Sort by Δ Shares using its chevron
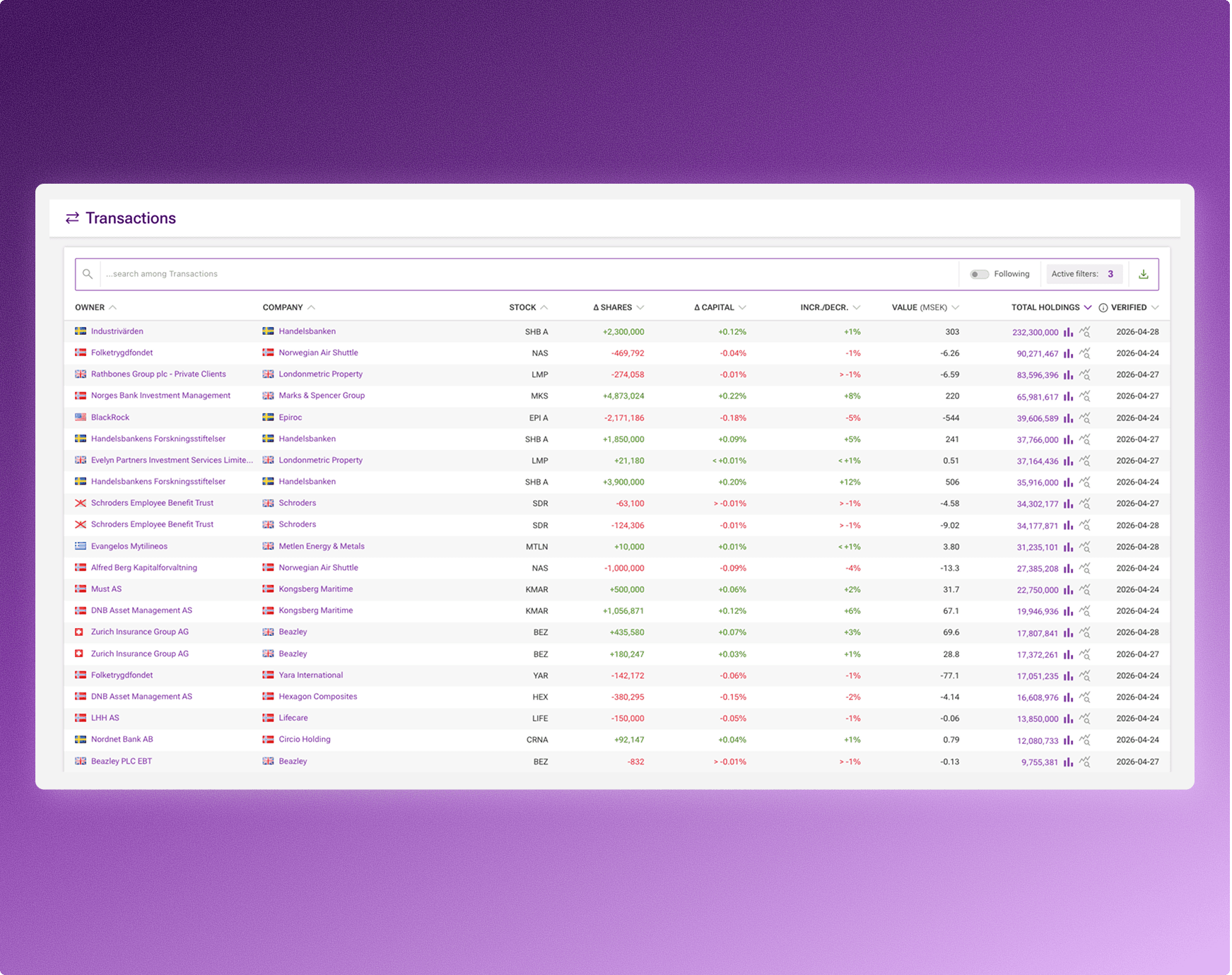Screen dimensions: 1232x975 coord(640,307)
